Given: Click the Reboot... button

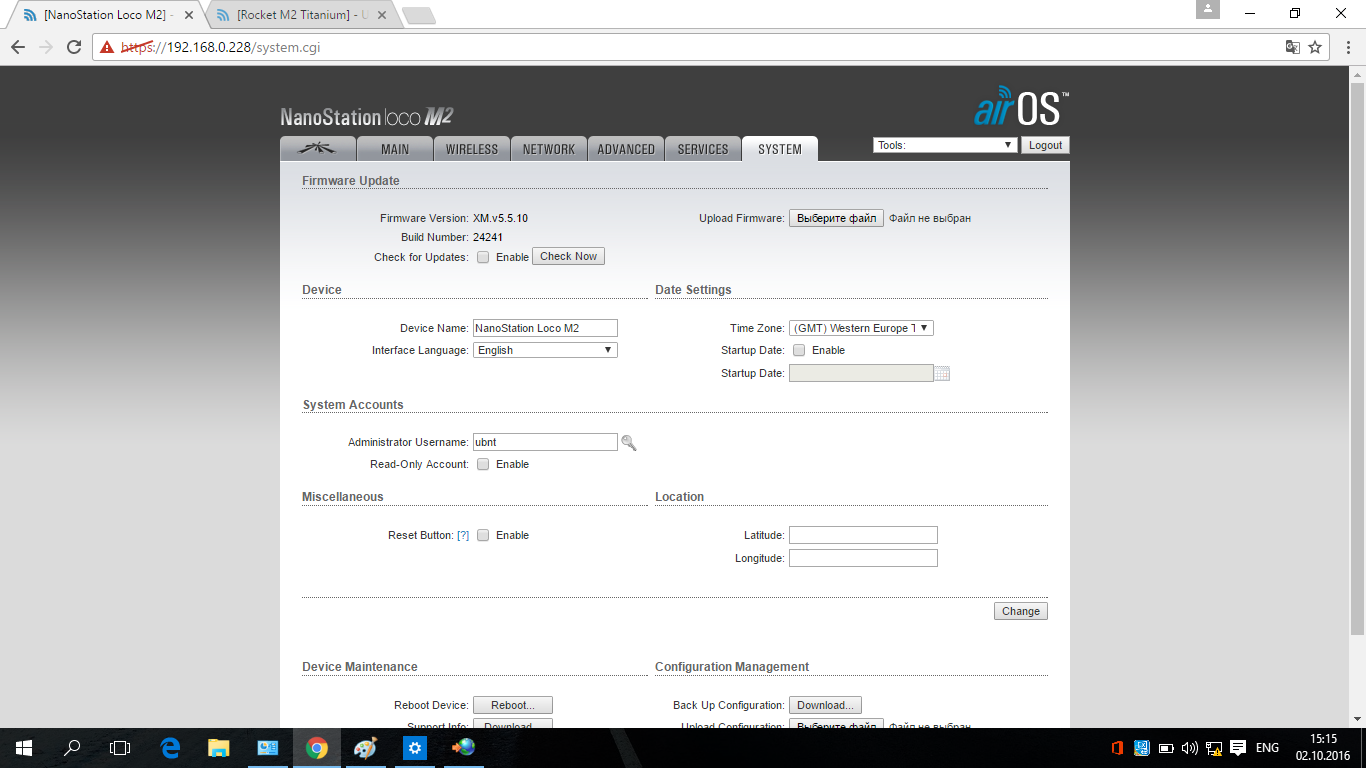Looking at the screenshot, I should (x=513, y=705).
